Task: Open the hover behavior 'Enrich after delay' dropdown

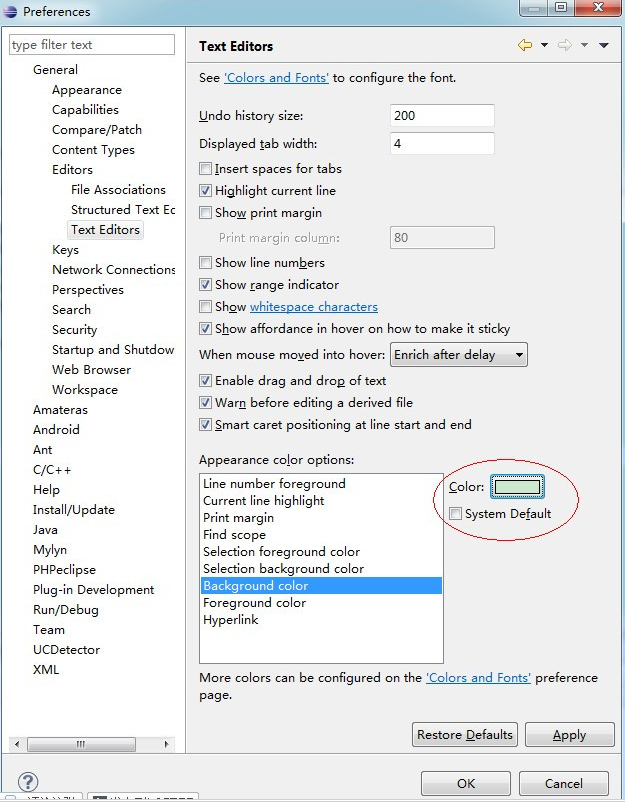Action: 459,355
